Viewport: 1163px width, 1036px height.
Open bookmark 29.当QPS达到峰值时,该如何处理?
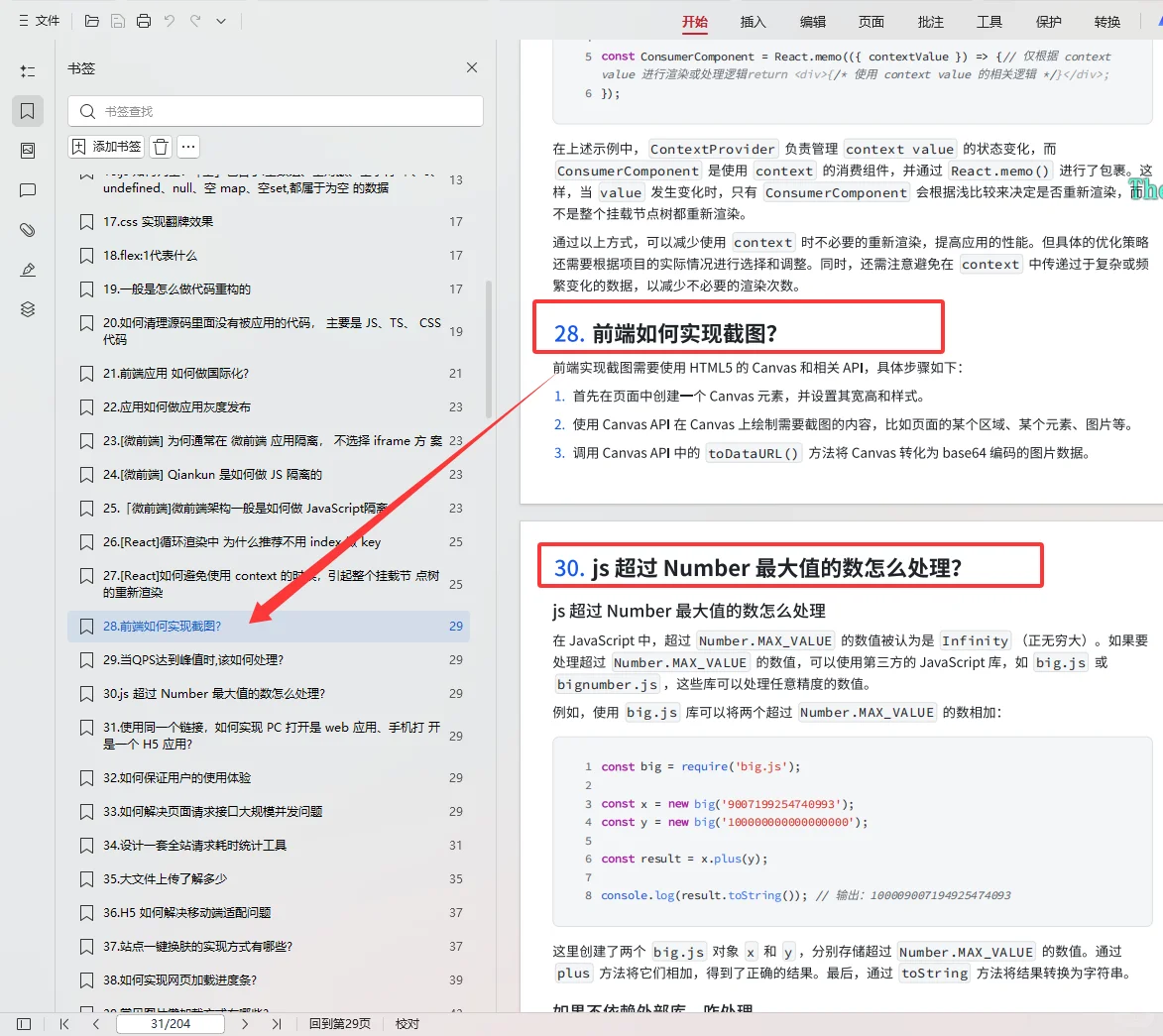pyautogui.click(x=269, y=660)
